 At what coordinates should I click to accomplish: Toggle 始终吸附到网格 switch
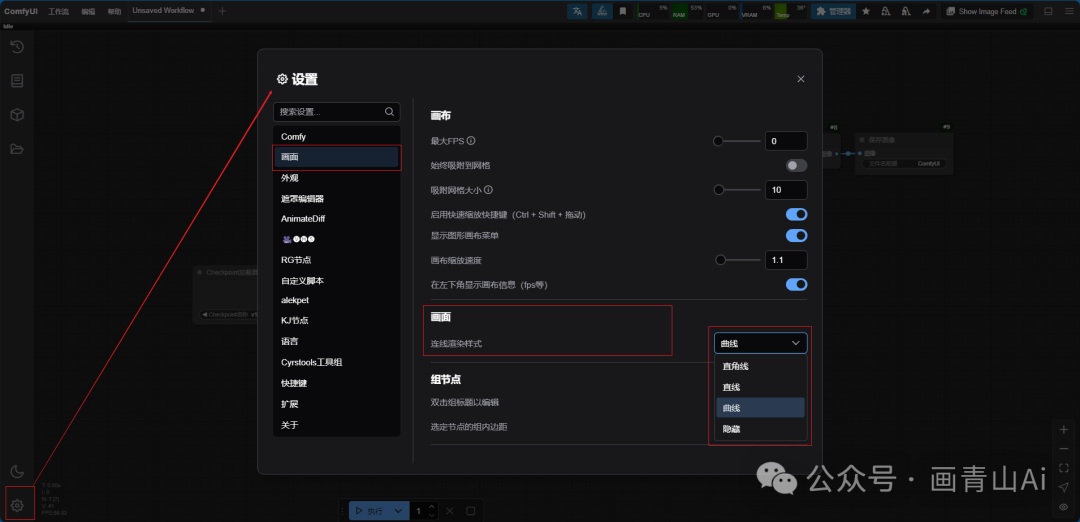[796, 165]
